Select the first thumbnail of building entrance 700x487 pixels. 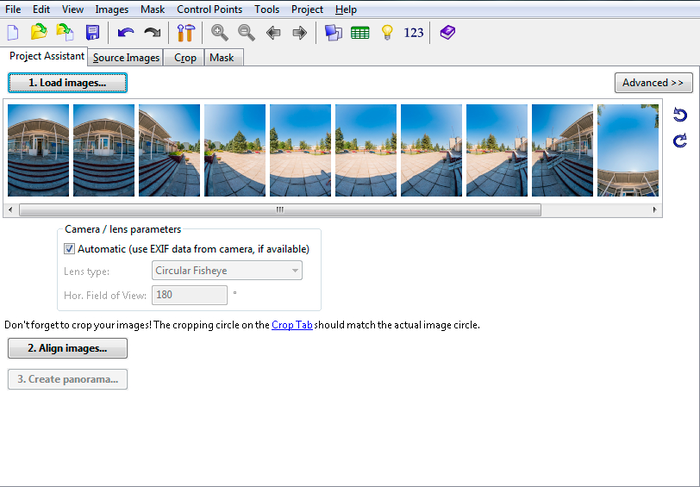(x=38, y=150)
